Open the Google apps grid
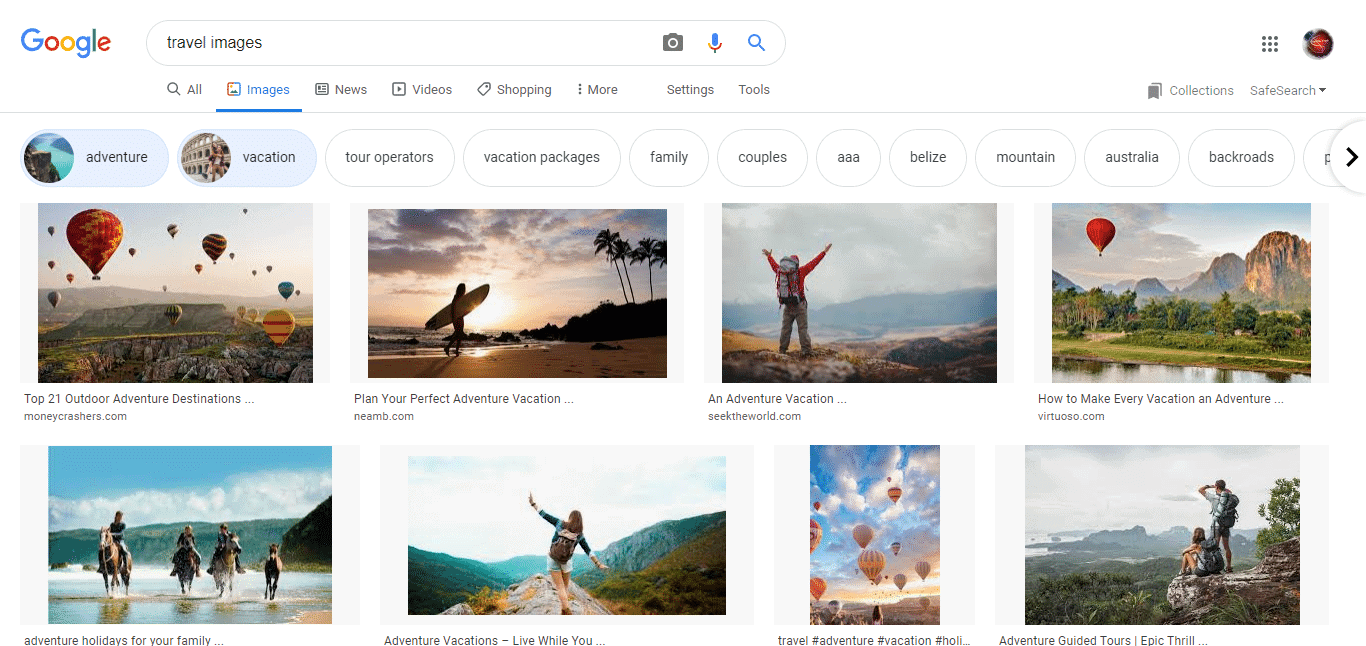The width and height of the screenshot is (1366, 646). pos(1270,43)
